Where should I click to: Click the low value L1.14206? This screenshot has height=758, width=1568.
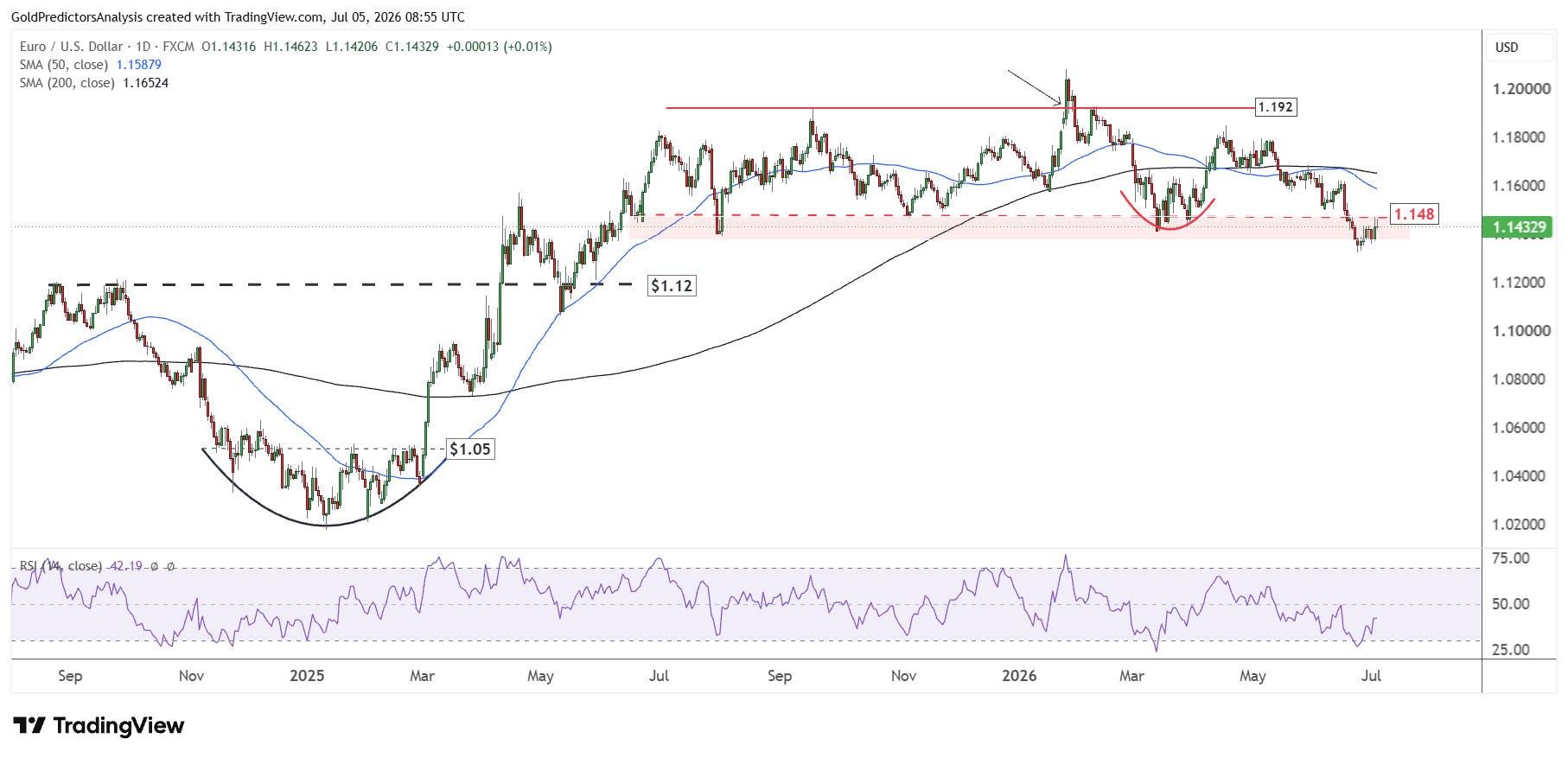pyautogui.click(x=351, y=47)
